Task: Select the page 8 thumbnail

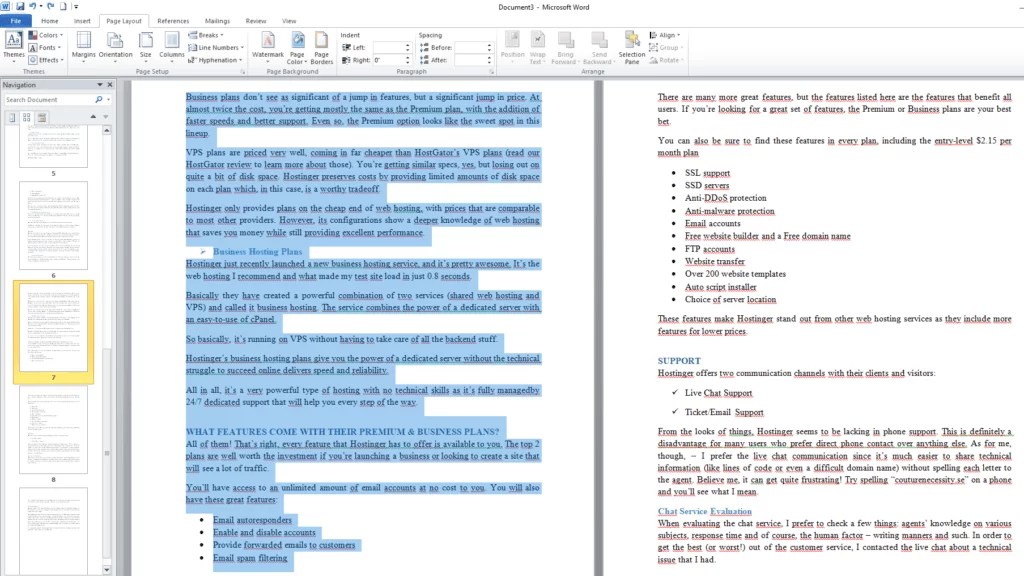Action: click(x=54, y=429)
